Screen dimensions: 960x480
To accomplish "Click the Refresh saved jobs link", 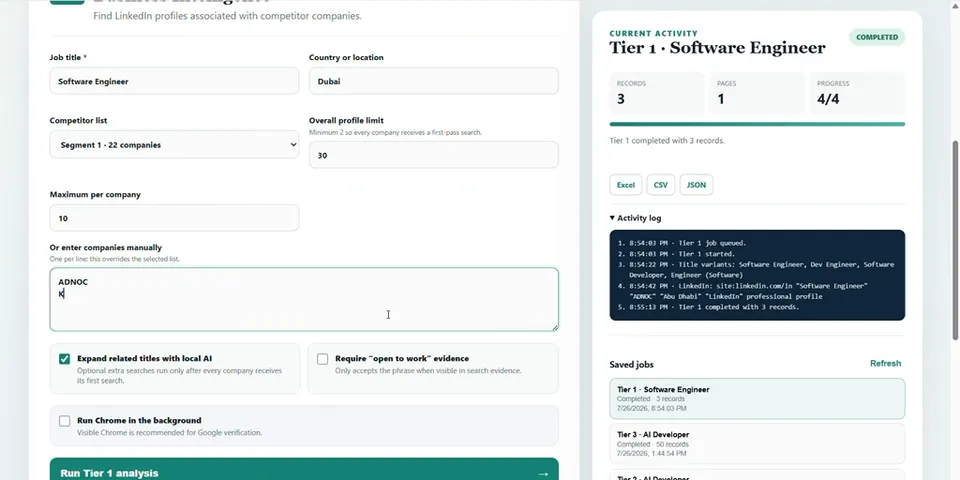I will pyautogui.click(x=885, y=363).
